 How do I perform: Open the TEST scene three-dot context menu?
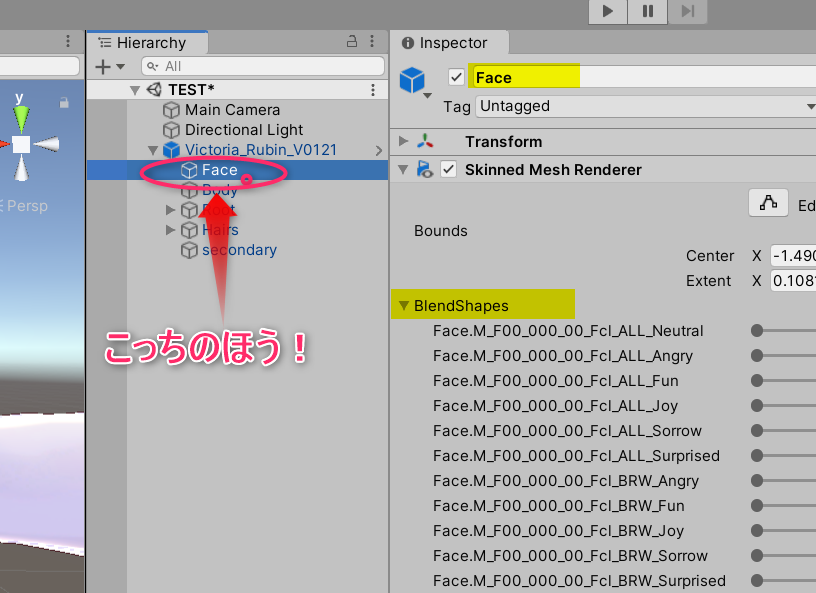pyautogui.click(x=373, y=90)
